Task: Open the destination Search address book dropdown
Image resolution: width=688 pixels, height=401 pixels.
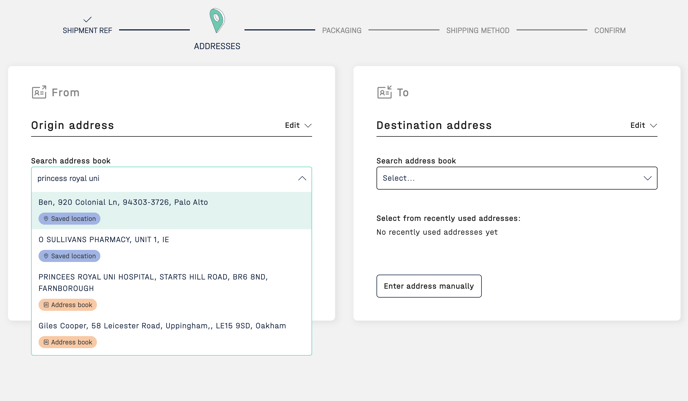Action: (516, 178)
